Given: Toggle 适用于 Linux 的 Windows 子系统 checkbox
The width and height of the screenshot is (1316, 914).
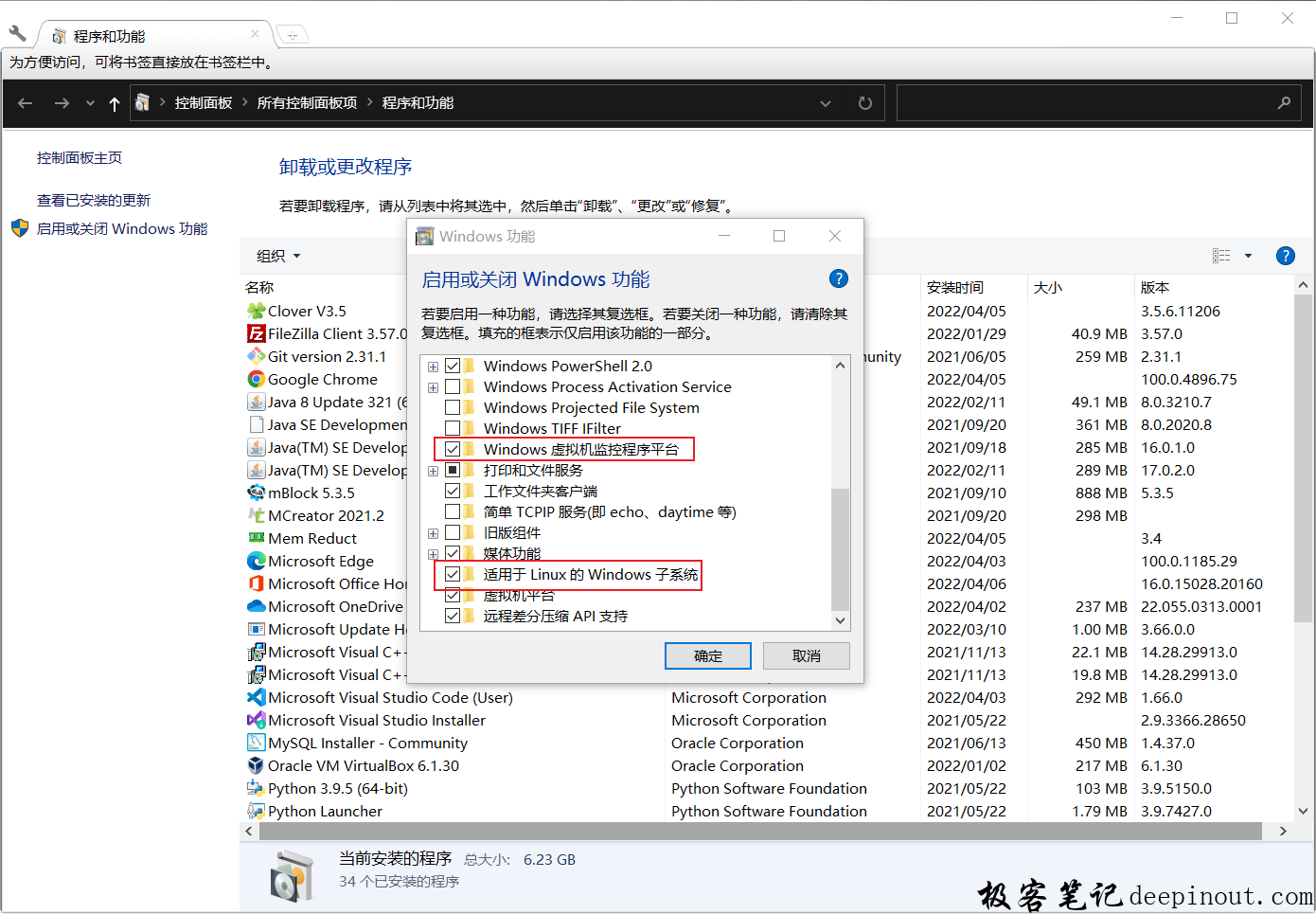Looking at the screenshot, I should (x=453, y=574).
